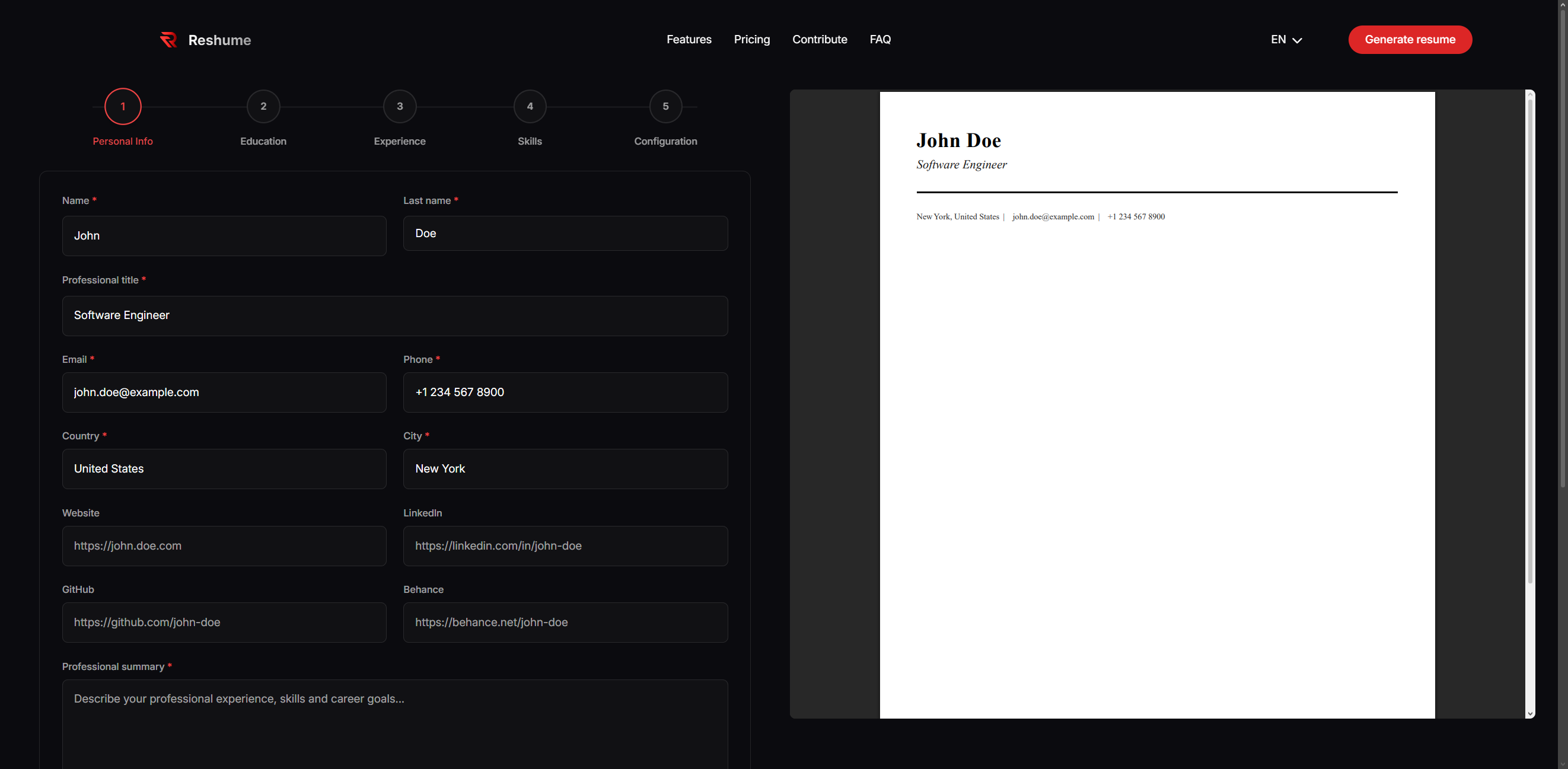The image size is (1568, 769).
Task: Click the Behance input field
Action: click(x=566, y=623)
